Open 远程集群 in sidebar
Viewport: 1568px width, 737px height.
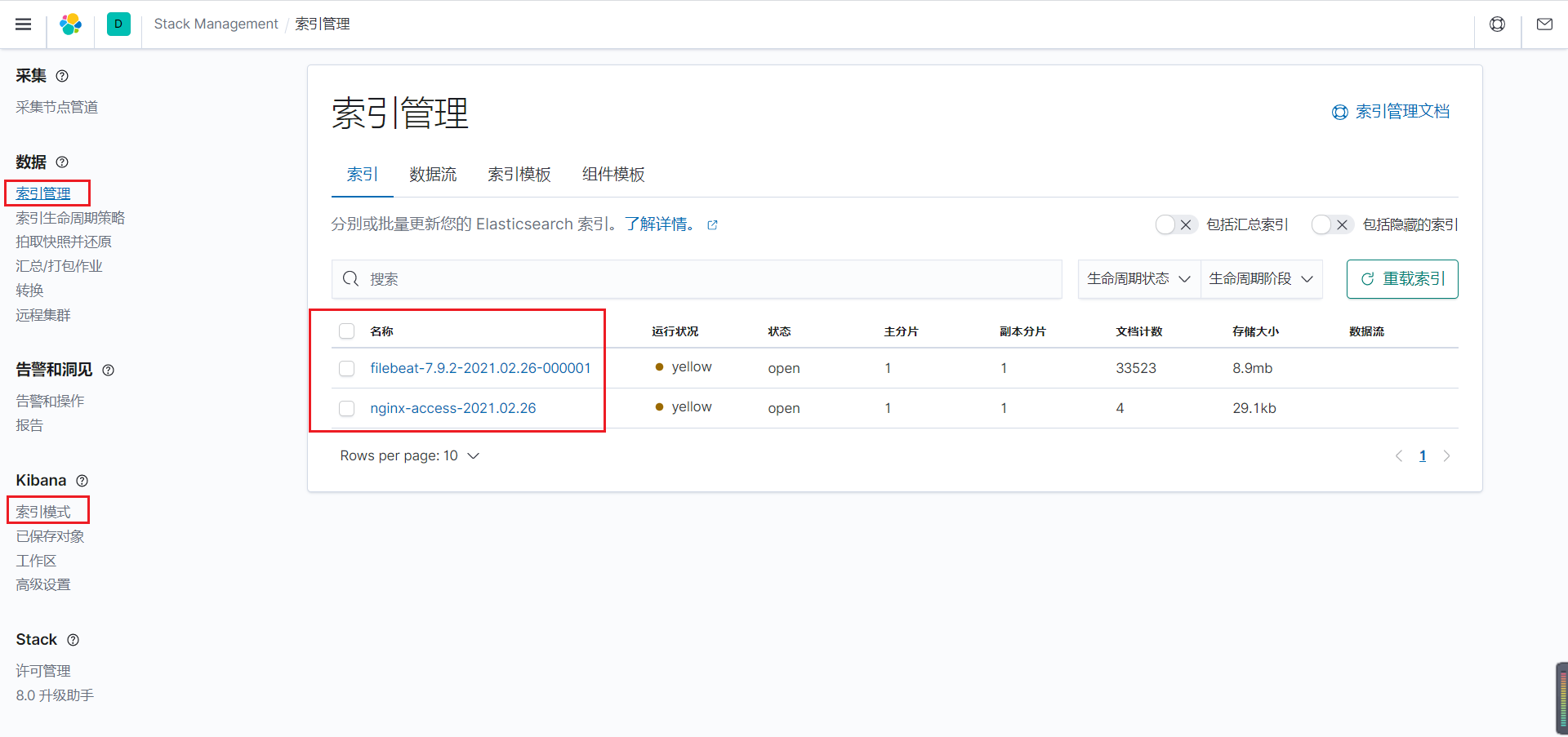pyautogui.click(x=43, y=316)
